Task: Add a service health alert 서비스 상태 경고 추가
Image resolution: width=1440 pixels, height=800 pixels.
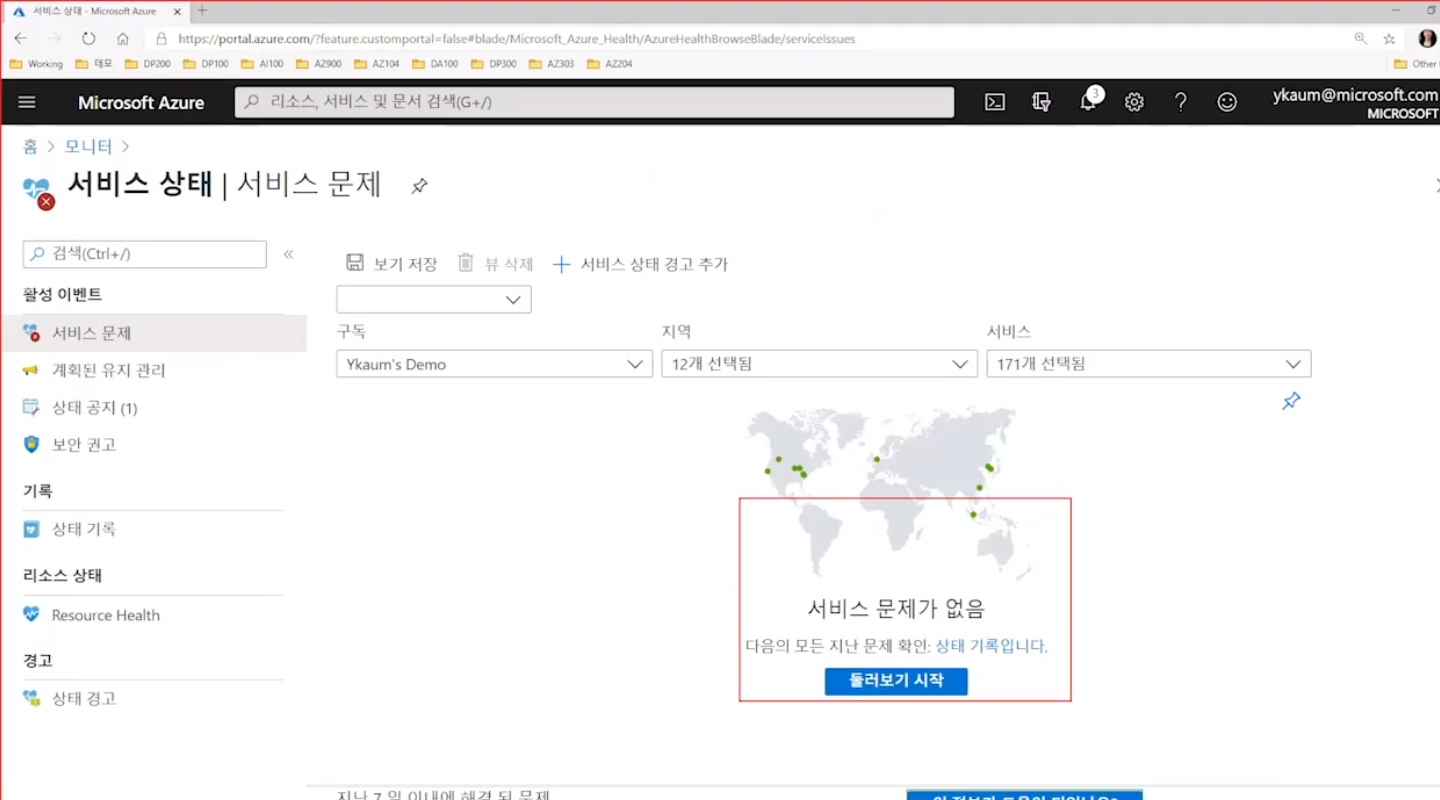Action: [641, 264]
